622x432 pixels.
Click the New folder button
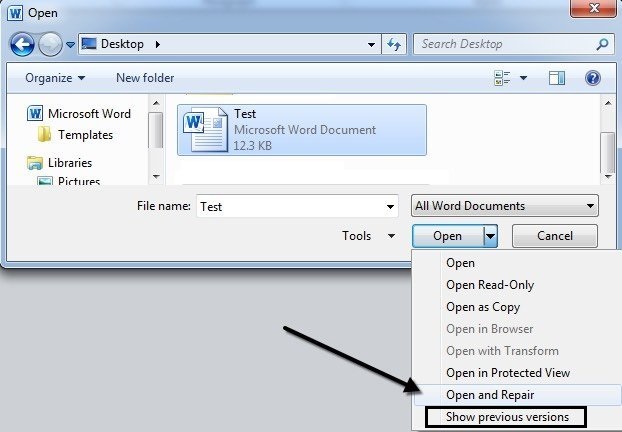click(145, 78)
